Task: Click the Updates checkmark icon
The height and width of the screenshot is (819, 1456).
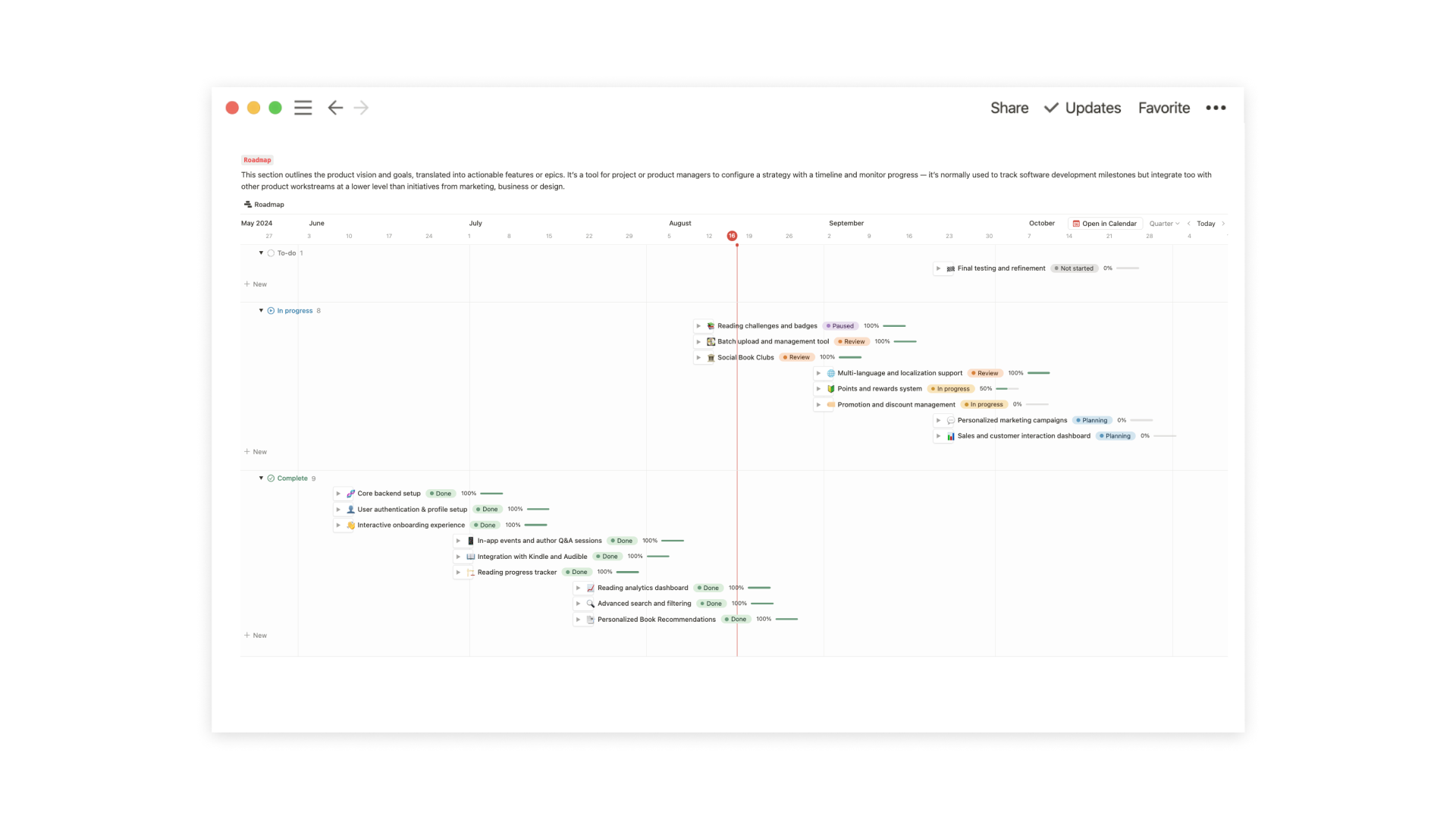Action: point(1051,108)
